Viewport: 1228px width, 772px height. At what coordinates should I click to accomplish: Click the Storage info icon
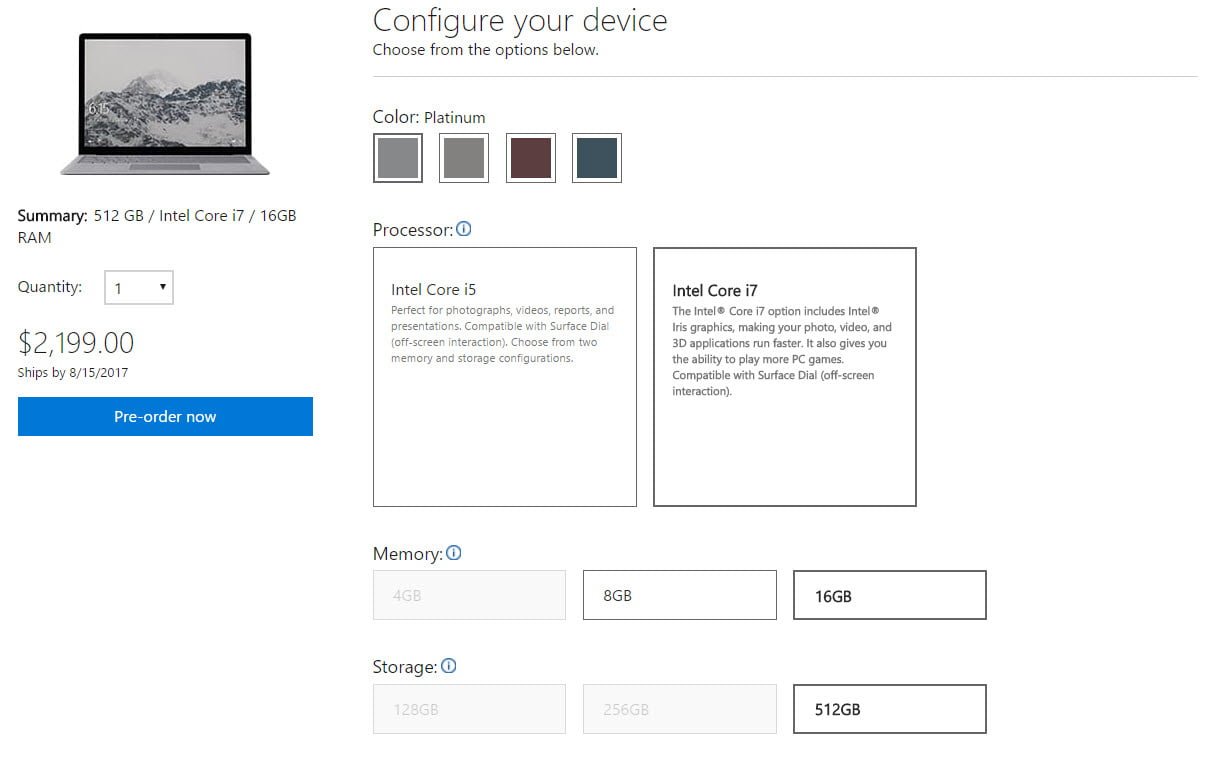(x=449, y=666)
